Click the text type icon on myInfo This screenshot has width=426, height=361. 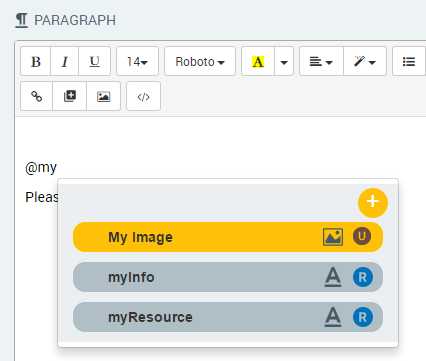point(333,277)
